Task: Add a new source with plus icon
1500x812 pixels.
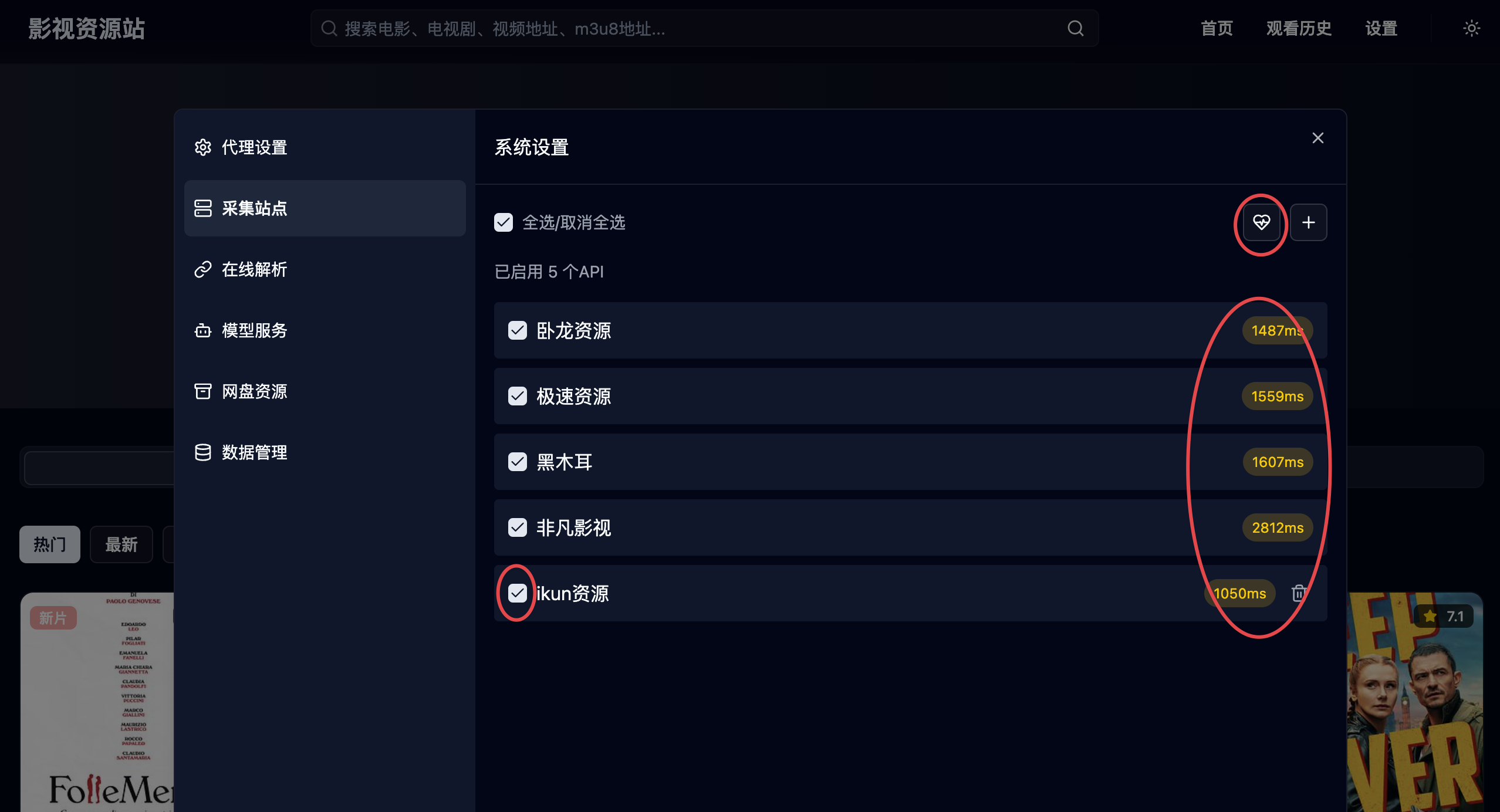Action: point(1309,222)
